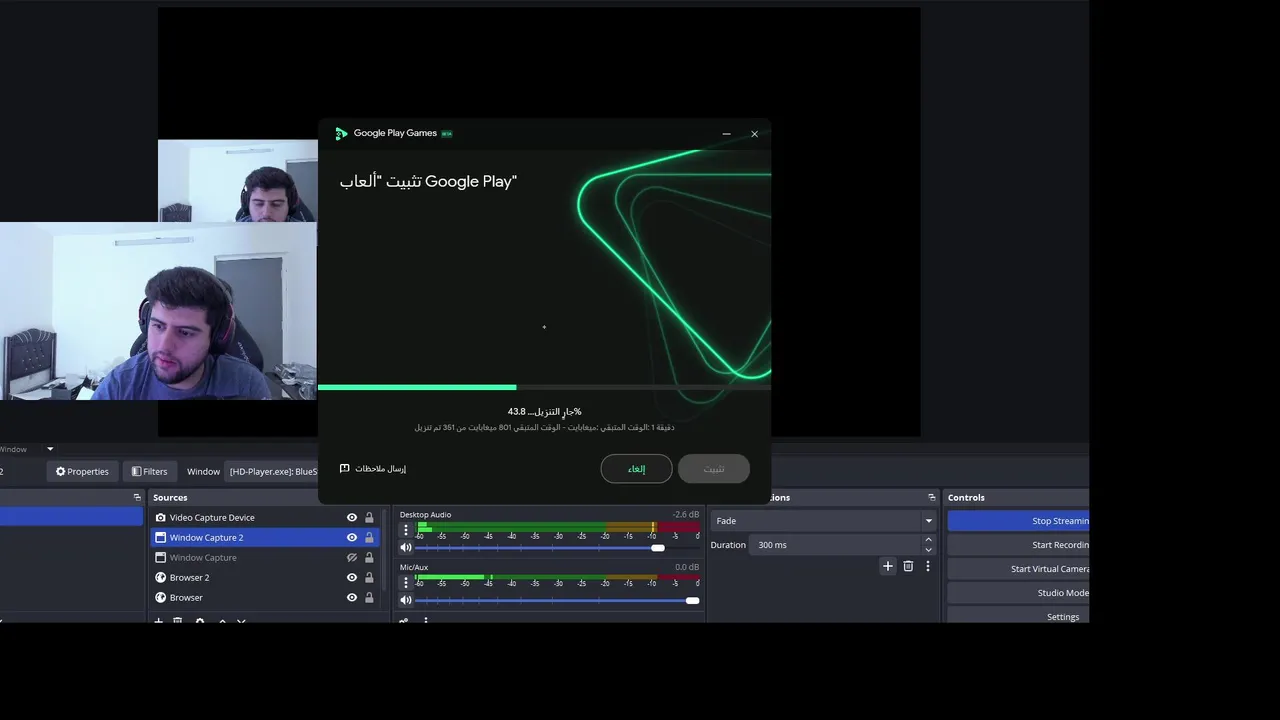Mute Mic/Aux with speaker icon
1280x720 pixels.
[x=406, y=600]
